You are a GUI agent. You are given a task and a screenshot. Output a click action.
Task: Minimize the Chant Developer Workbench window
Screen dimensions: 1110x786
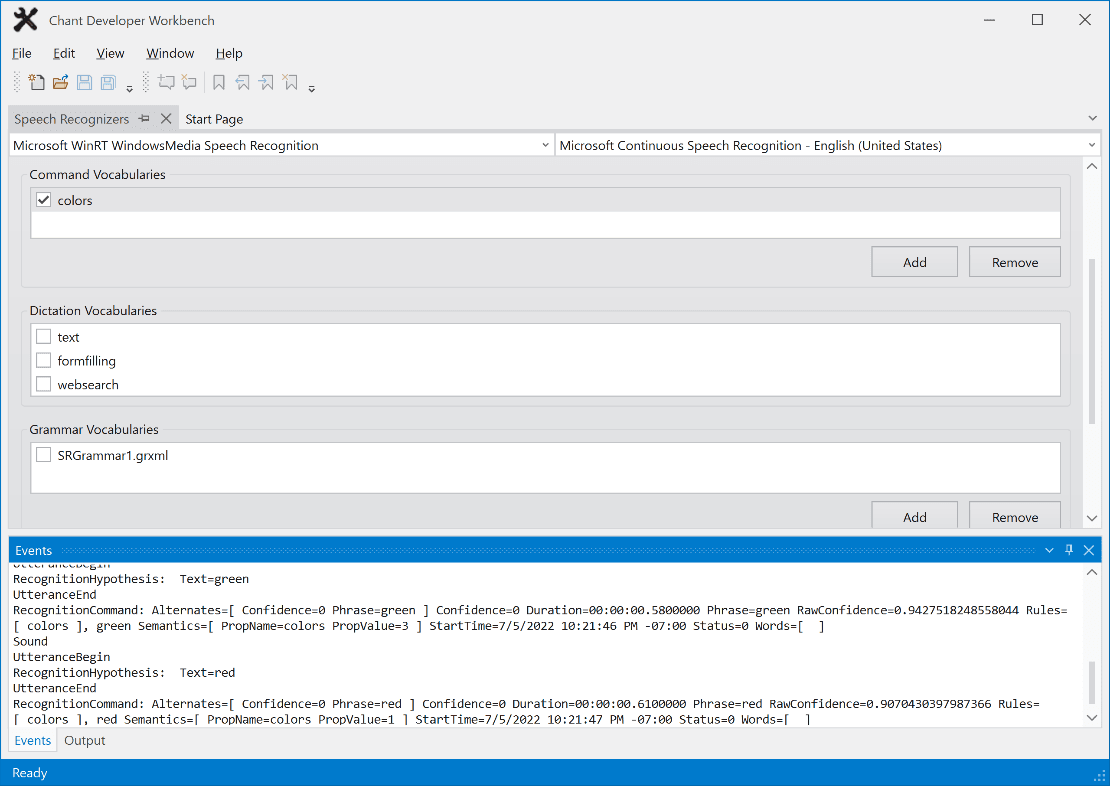click(x=990, y=20)
